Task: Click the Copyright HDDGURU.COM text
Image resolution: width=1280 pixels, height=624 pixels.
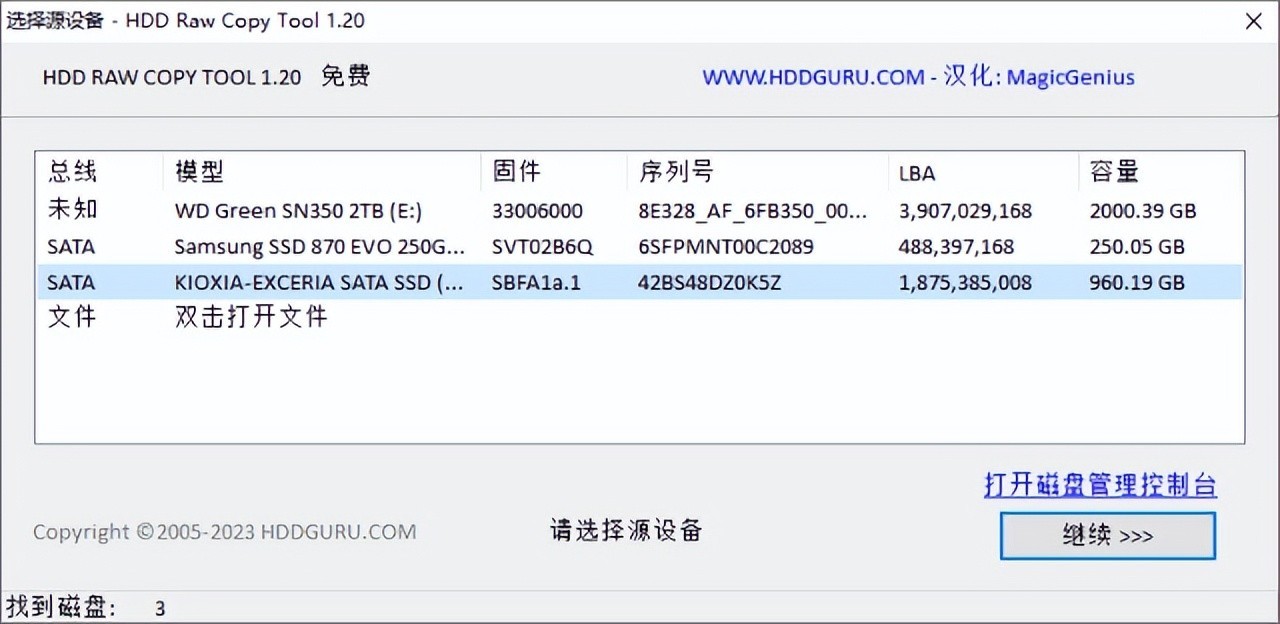Action: (x=224, y=532)
